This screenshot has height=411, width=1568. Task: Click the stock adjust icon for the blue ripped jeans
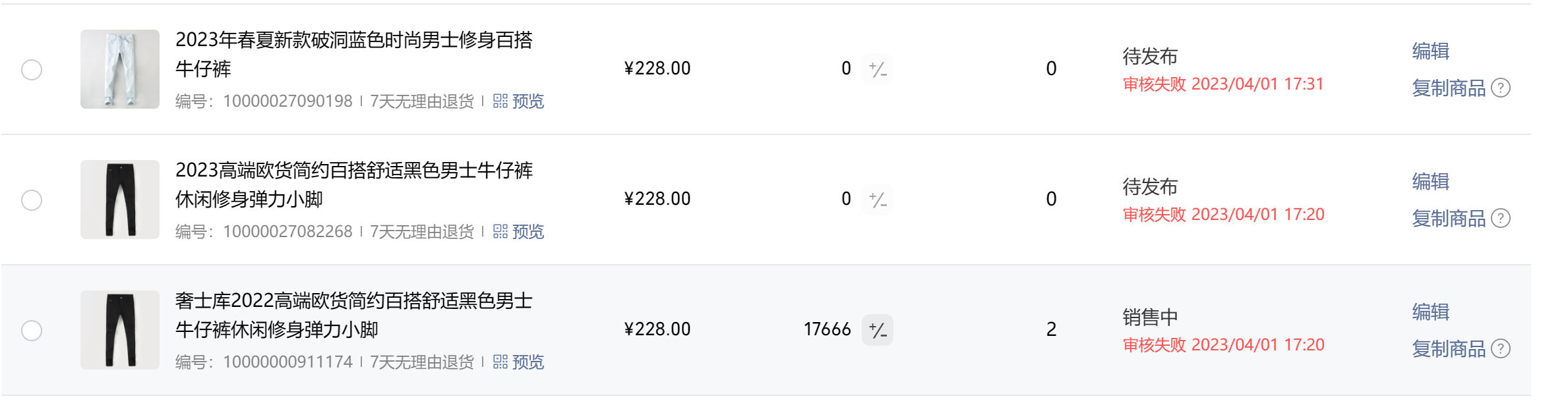coord(878,68)
